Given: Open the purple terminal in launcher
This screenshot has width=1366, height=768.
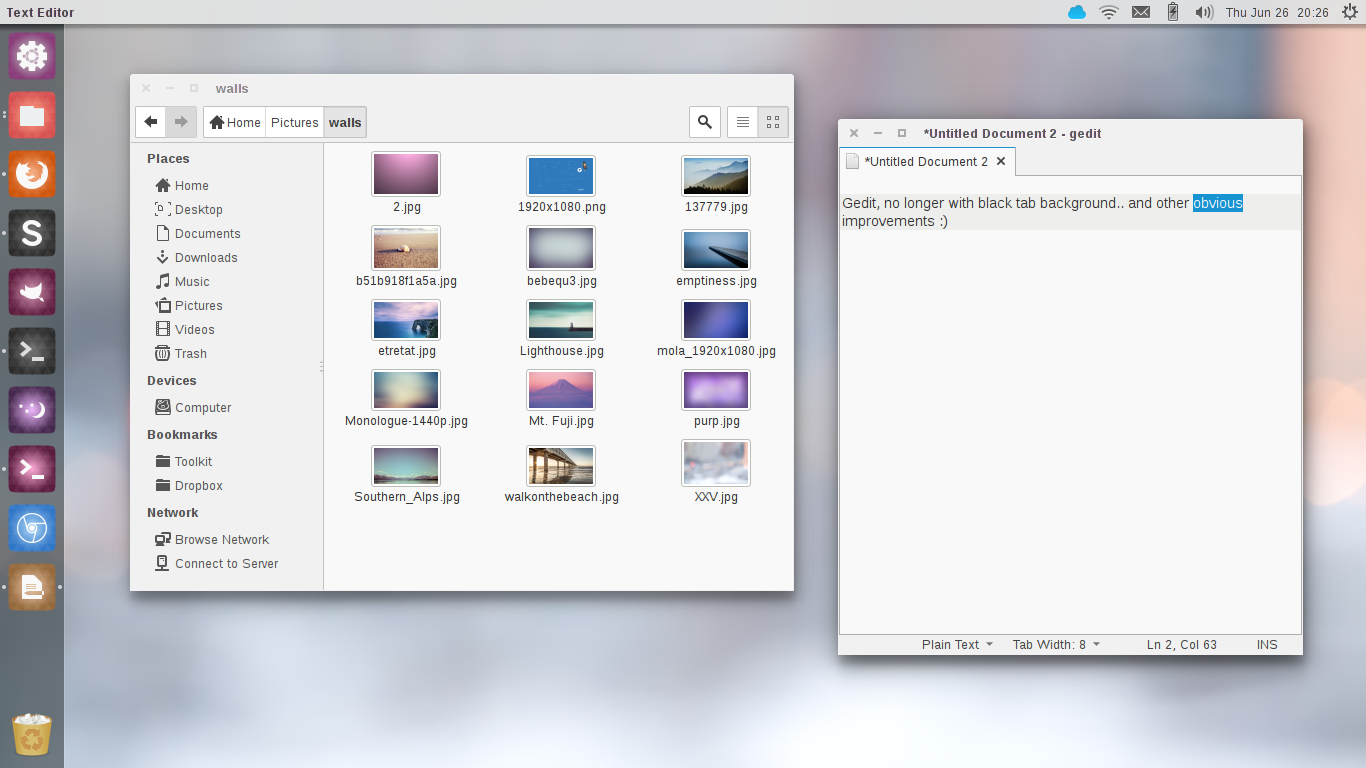Looking at the screenshot, I should (x=32, y=469).
